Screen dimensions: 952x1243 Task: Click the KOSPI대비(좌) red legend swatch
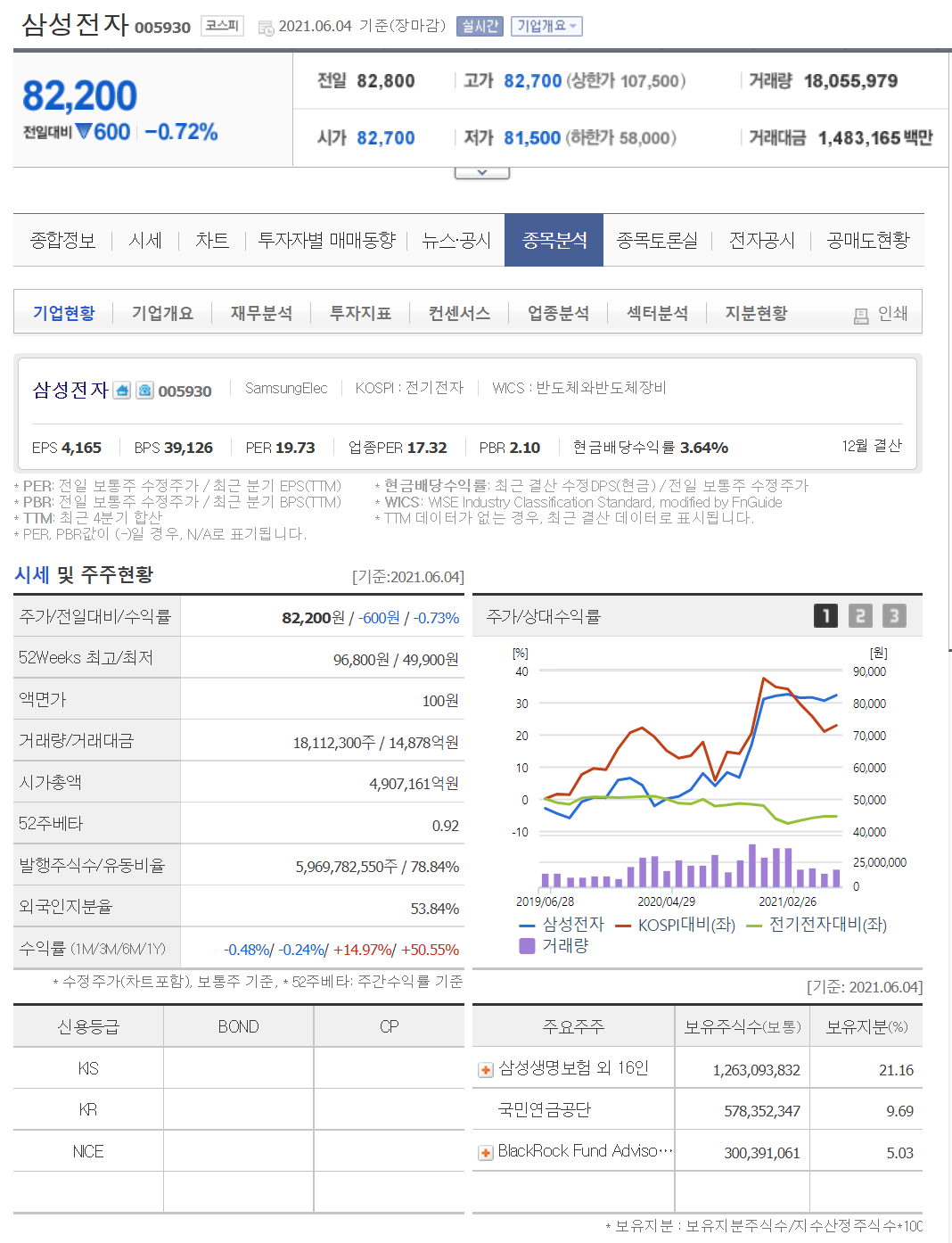pyautogui.click(x=622, y=926)
